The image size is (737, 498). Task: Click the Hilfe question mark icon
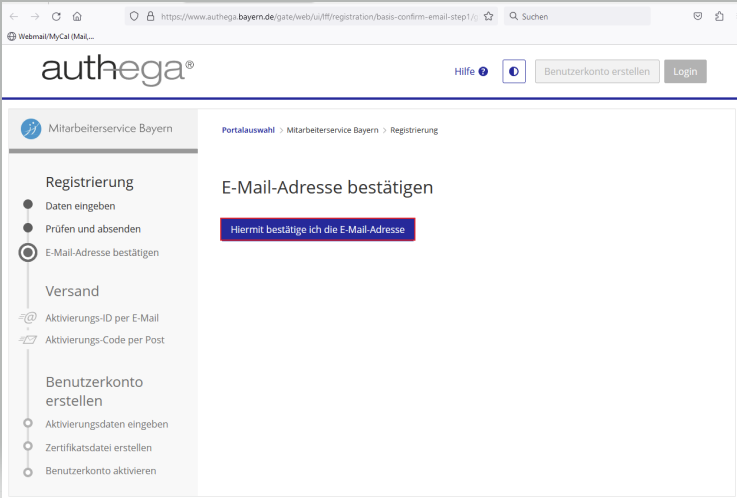pyautogui.click(x=483, y=72)
